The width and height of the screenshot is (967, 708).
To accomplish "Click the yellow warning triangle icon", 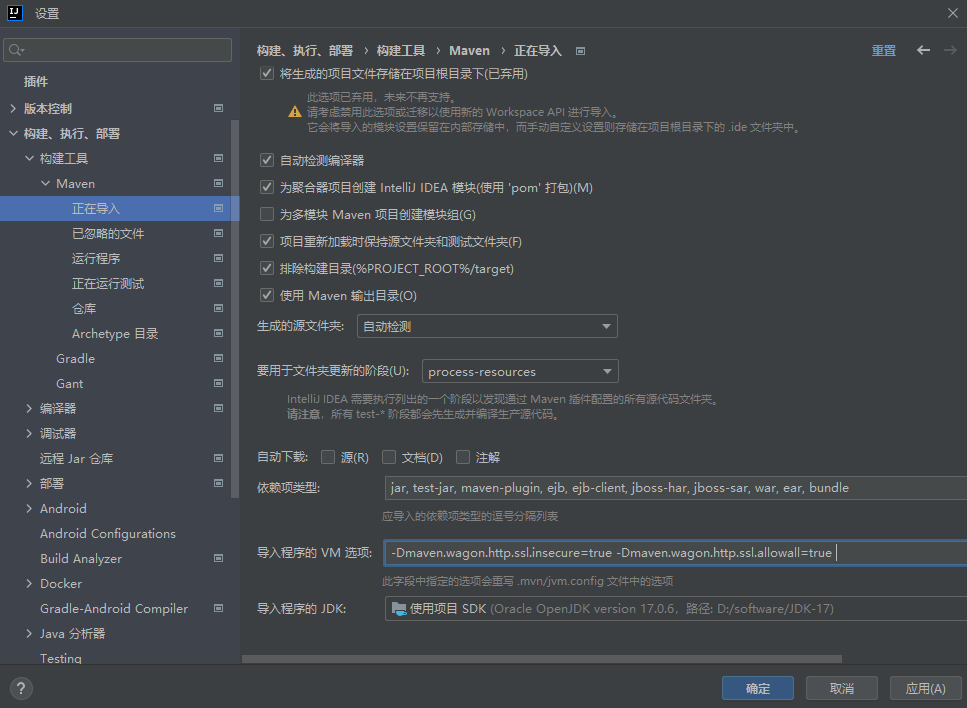I will 295,112.
